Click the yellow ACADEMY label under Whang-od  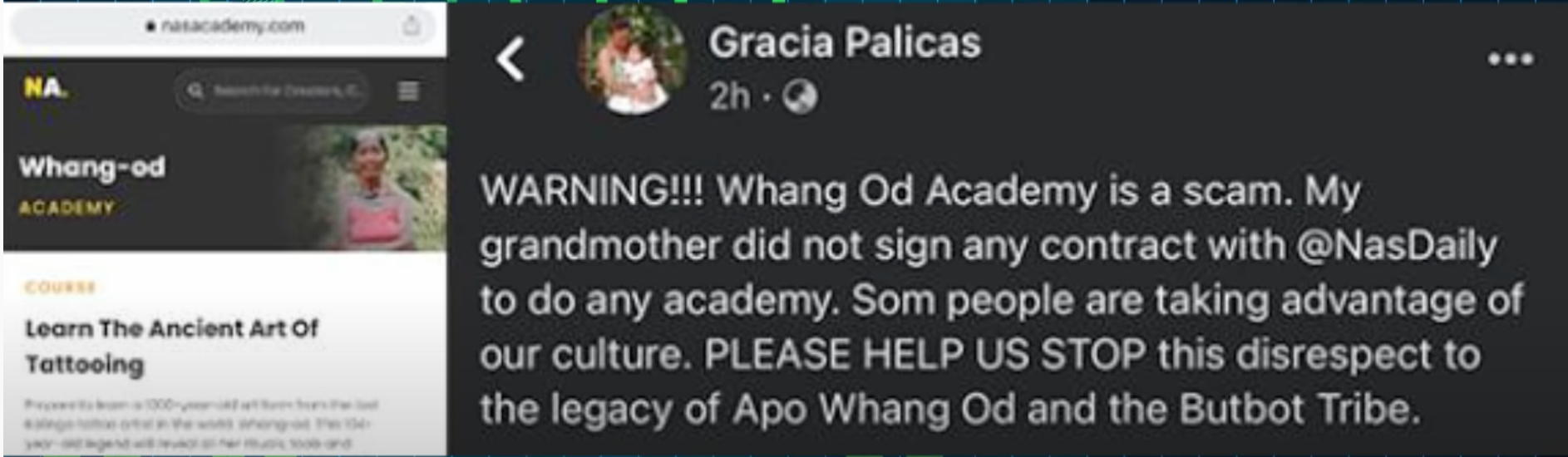(x=67, y=208)
